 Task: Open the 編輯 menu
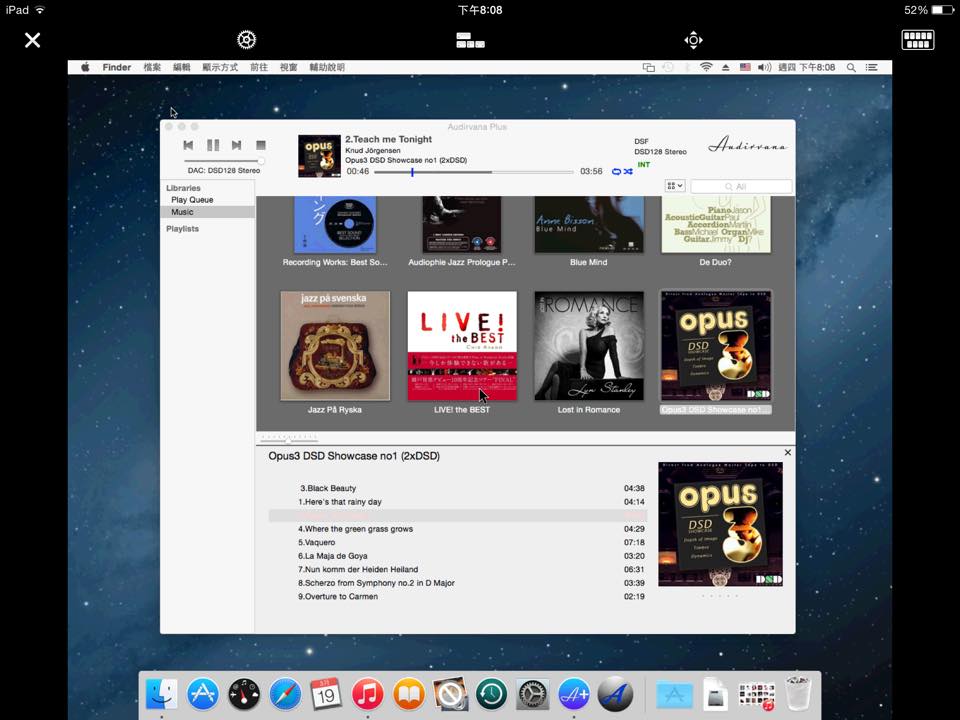182,67
